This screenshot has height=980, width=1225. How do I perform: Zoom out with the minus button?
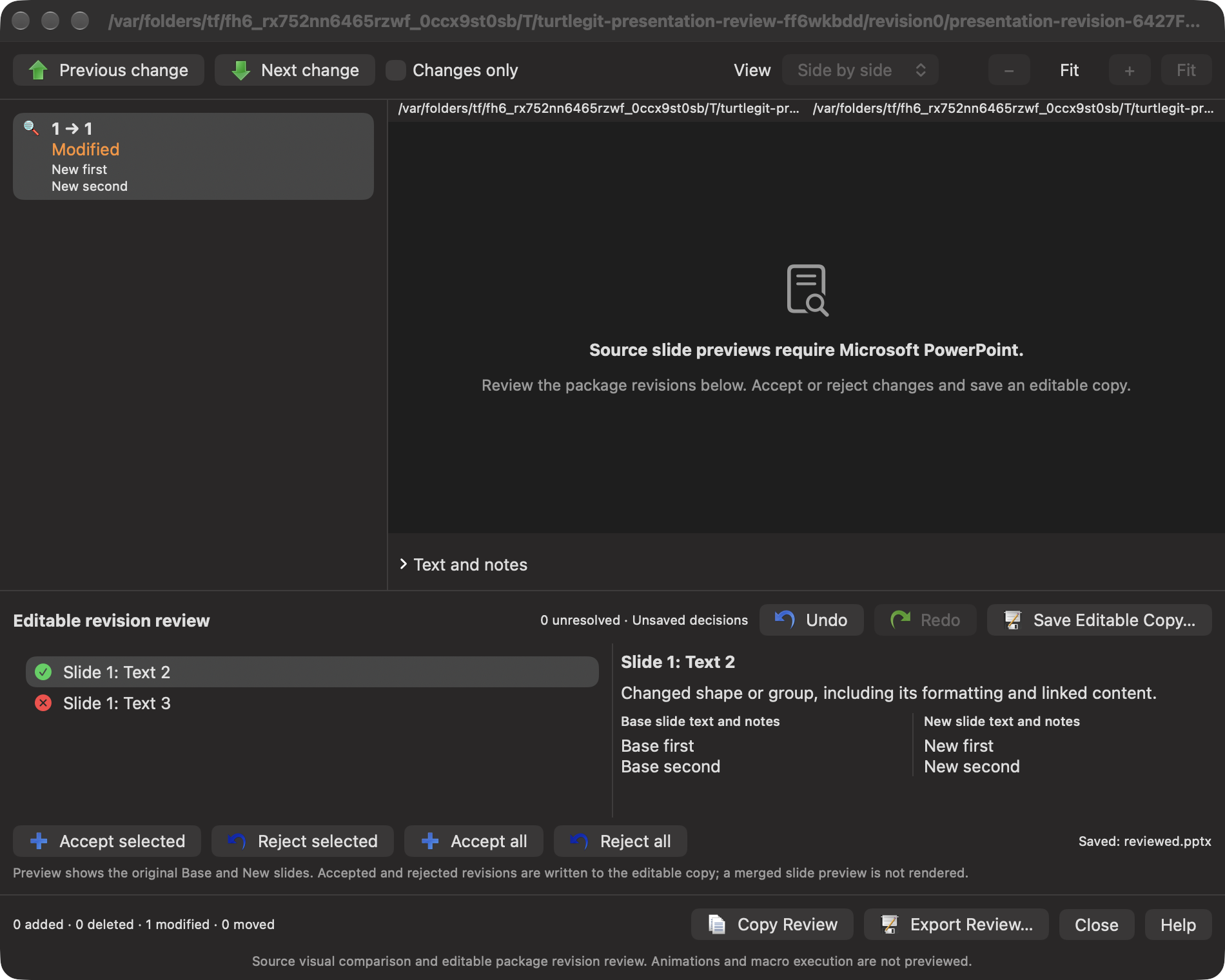click(x=1009, y=70)
